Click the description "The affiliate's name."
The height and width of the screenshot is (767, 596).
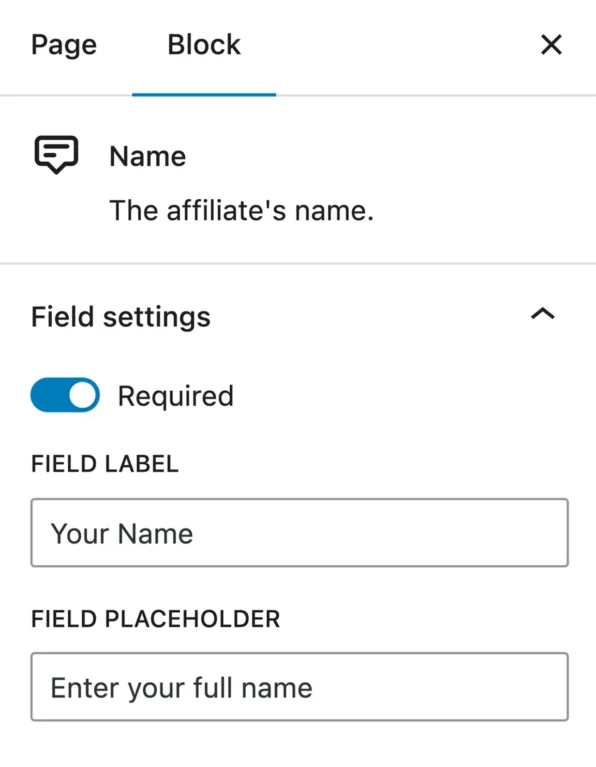click(242, 211)
